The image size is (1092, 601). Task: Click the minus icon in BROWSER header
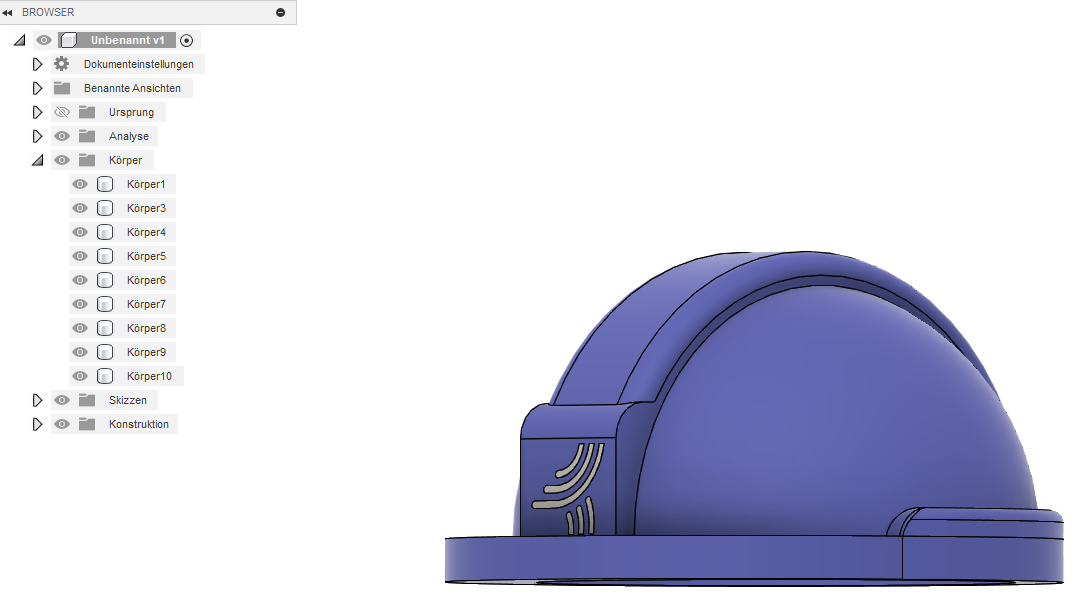tap(280, 12)
